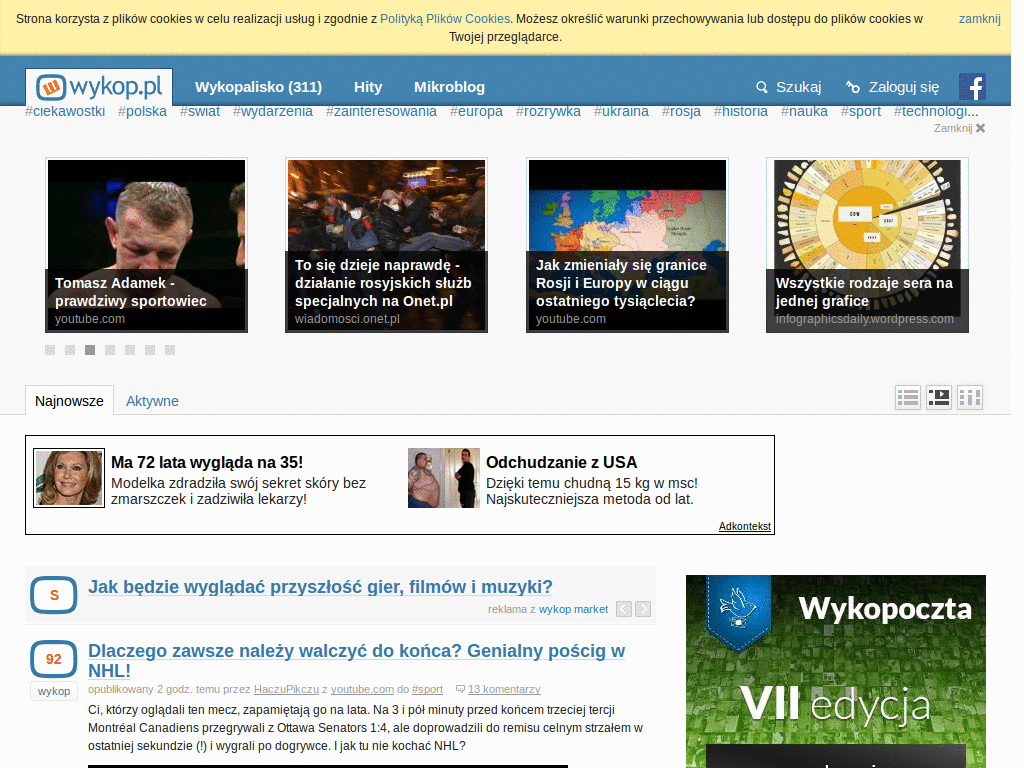Open #historia tag
This screenshot has height=768, width=1024.
coord(741,112)
